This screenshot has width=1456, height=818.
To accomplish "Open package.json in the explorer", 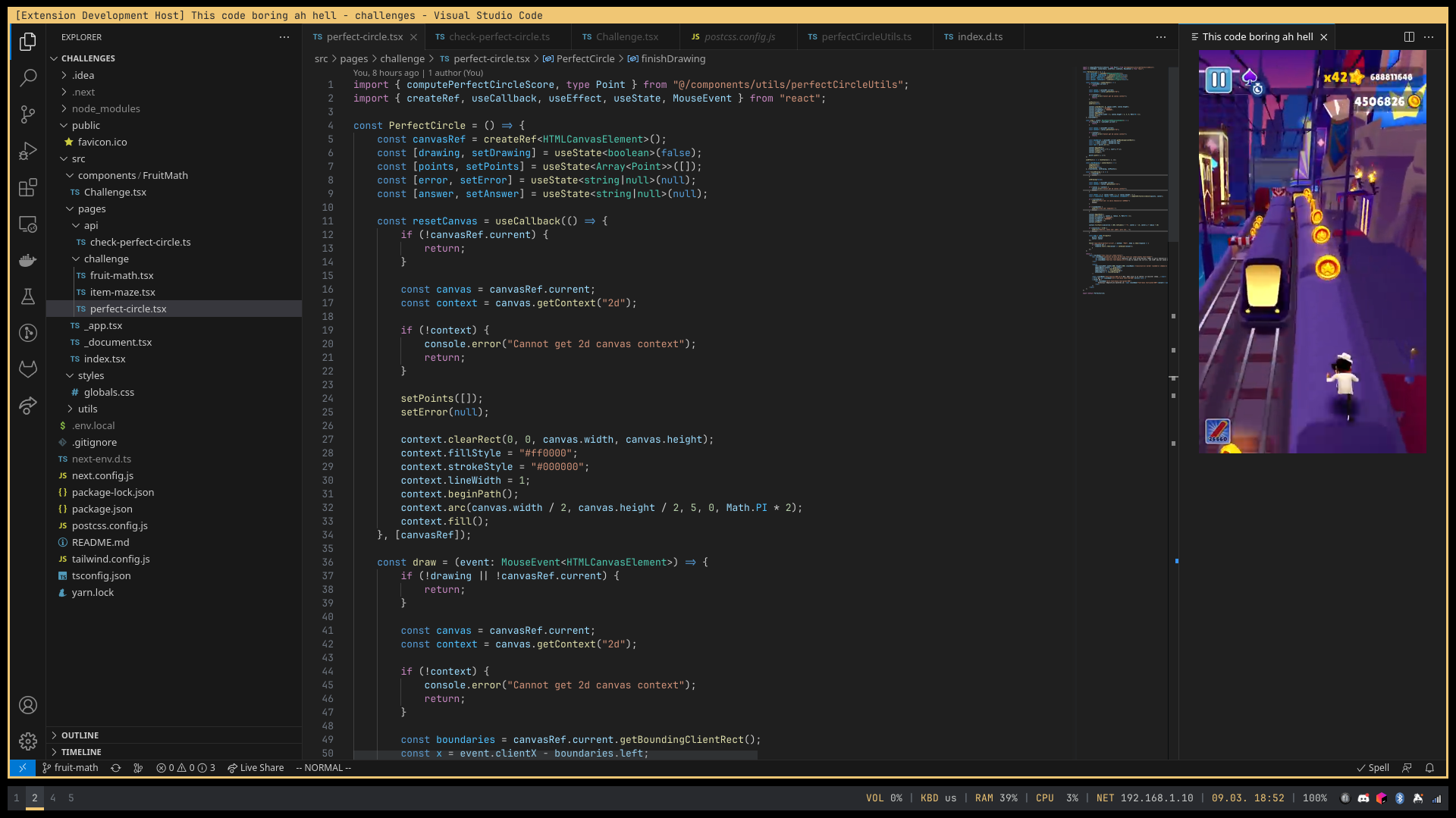I will click(x=102, y=509).
